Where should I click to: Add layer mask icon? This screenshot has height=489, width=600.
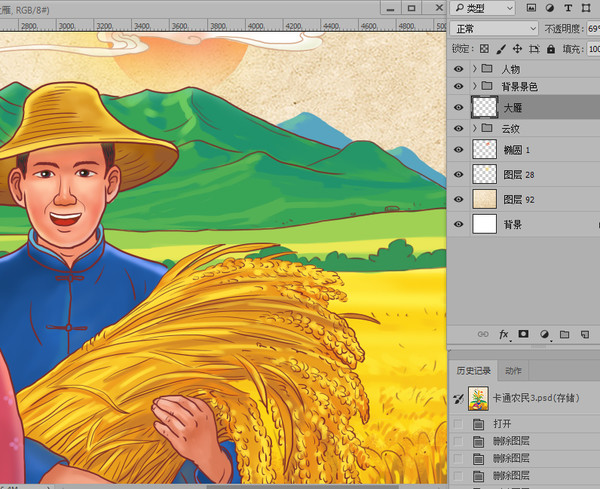523,334
